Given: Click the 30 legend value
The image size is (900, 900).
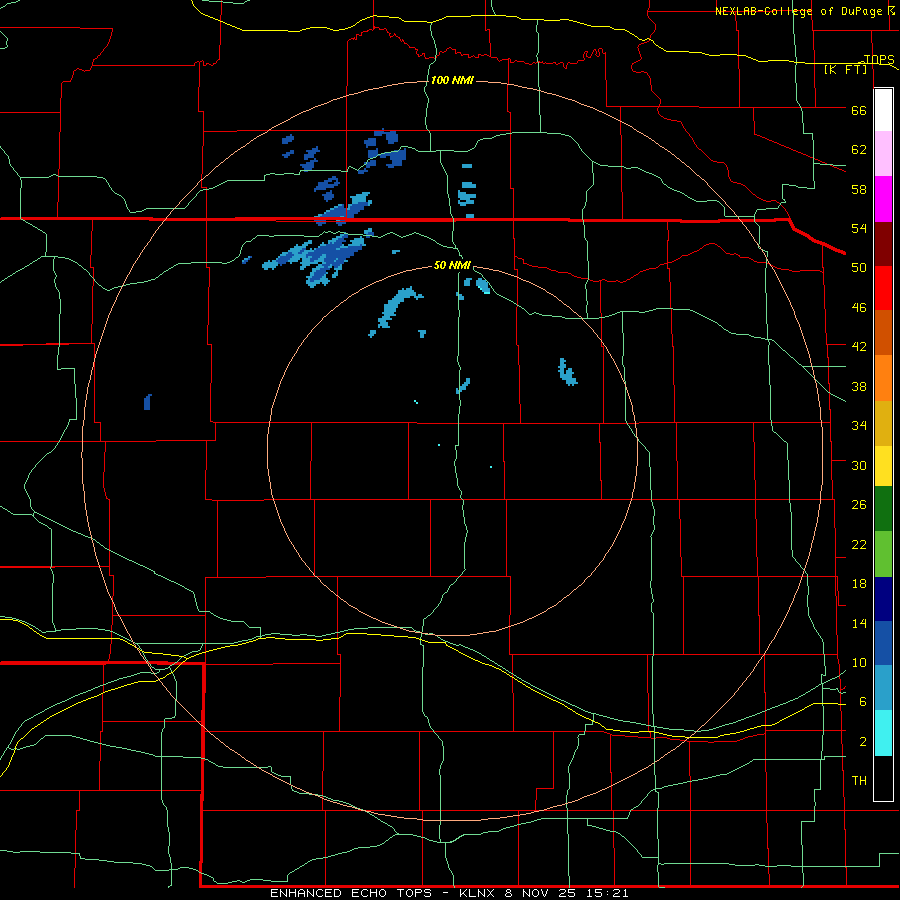Looking at the screenshot, I should pyautogui.click(x=859, y=465).
